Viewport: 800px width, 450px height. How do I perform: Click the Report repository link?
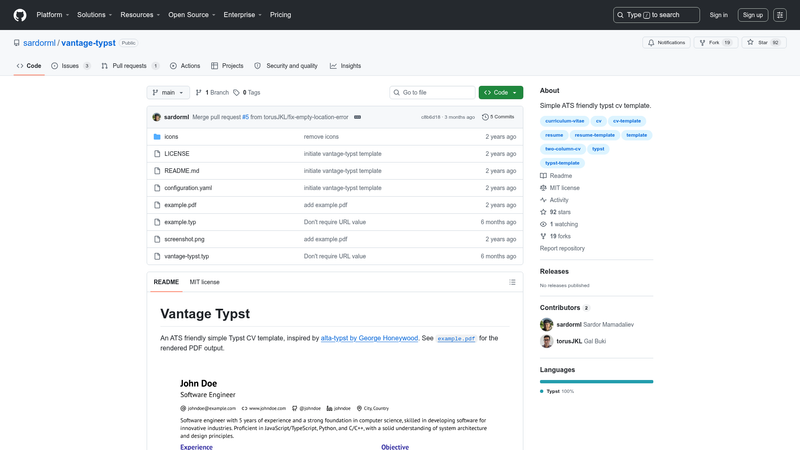point(562,248)
